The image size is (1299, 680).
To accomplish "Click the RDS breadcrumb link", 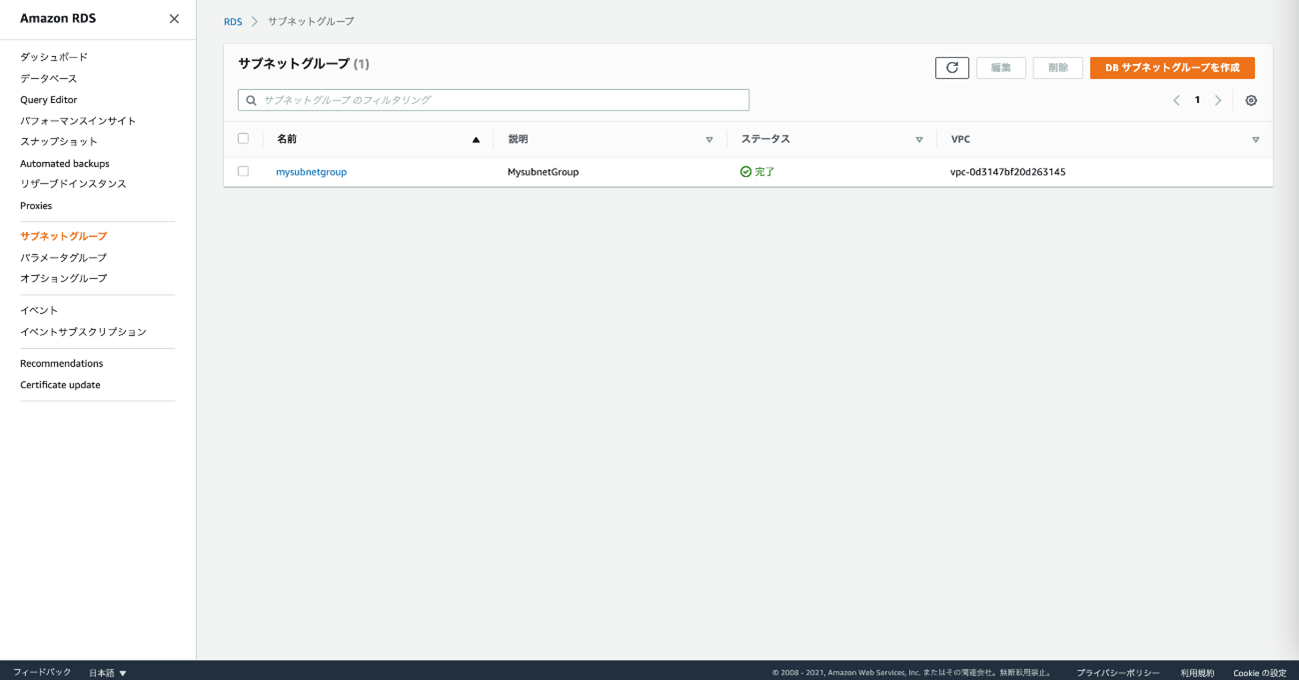I will point(233,22).
